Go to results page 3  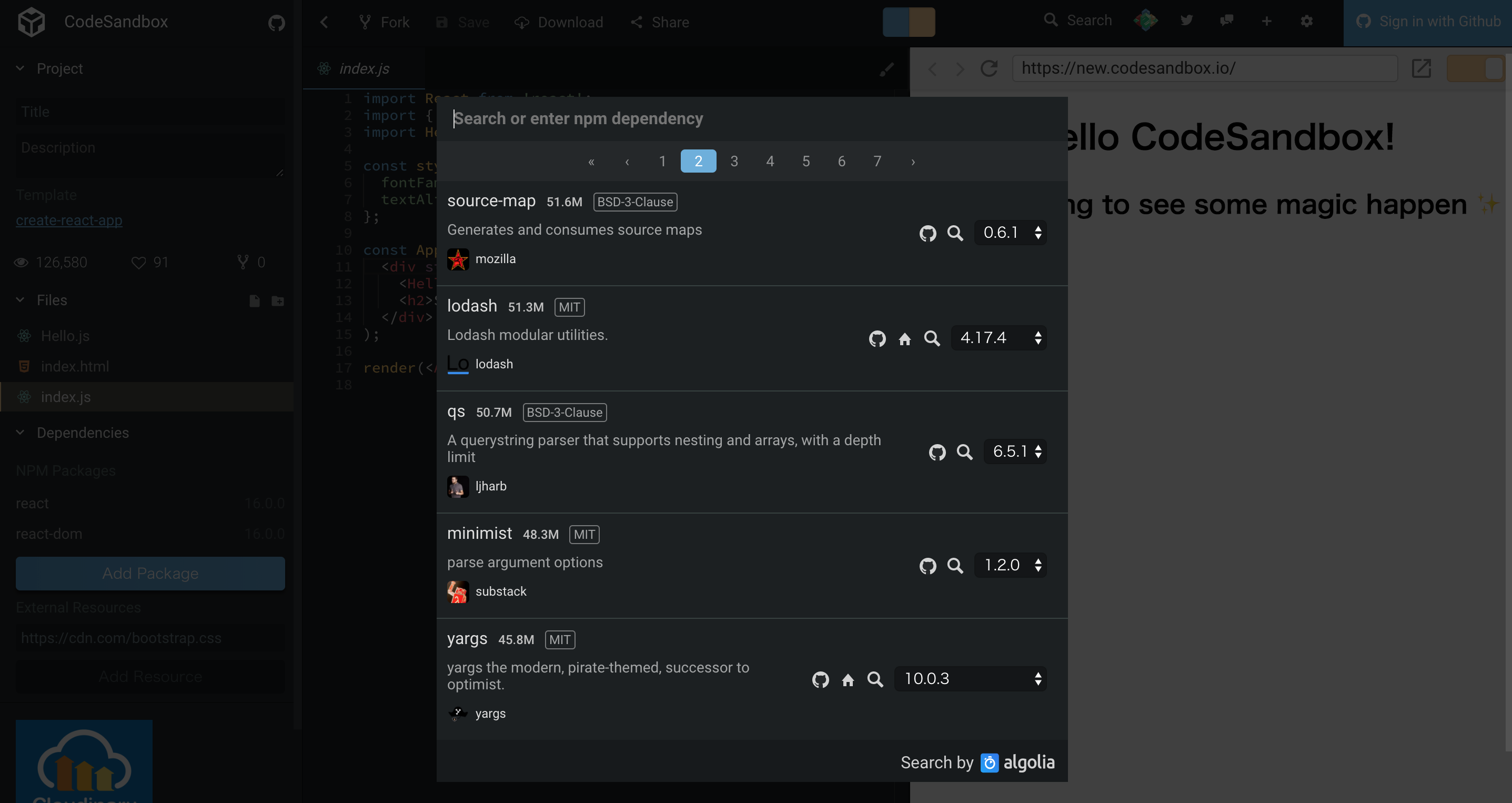pos(734,161)
